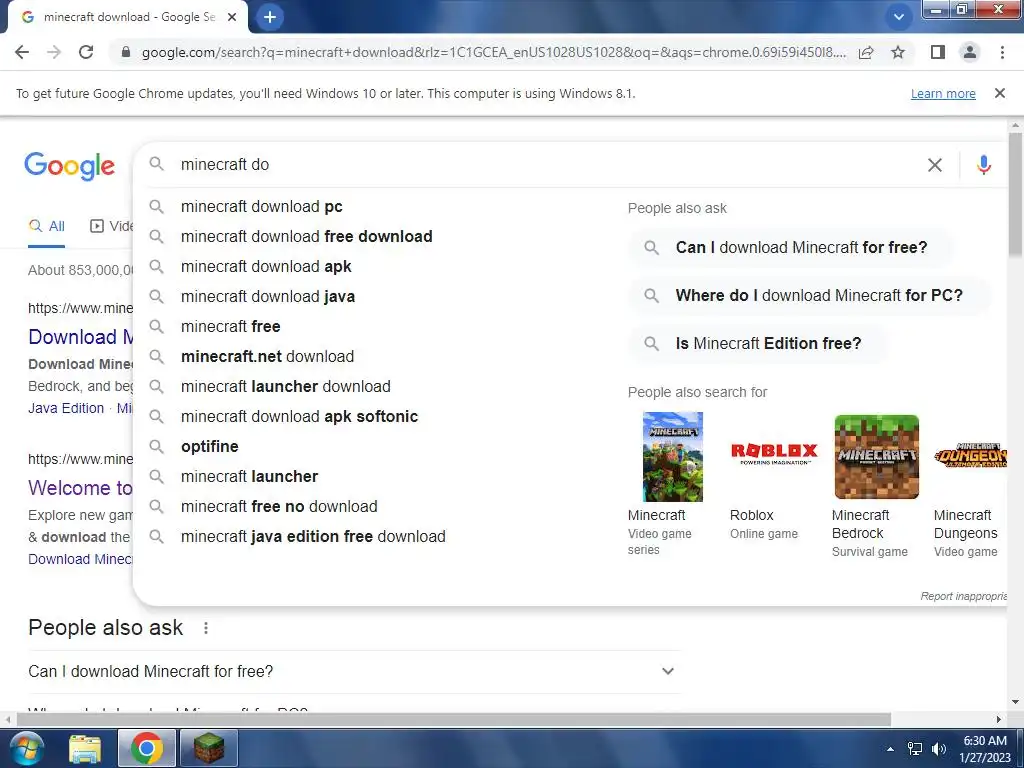View site information via lock icon
The image size is (1024, 768).
point(126,52)
